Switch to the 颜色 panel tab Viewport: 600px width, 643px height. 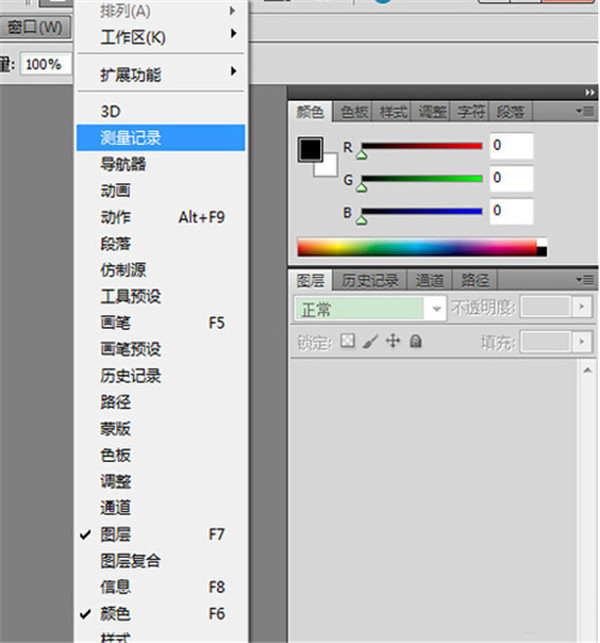pyautogui.click(x=310, y=112)
